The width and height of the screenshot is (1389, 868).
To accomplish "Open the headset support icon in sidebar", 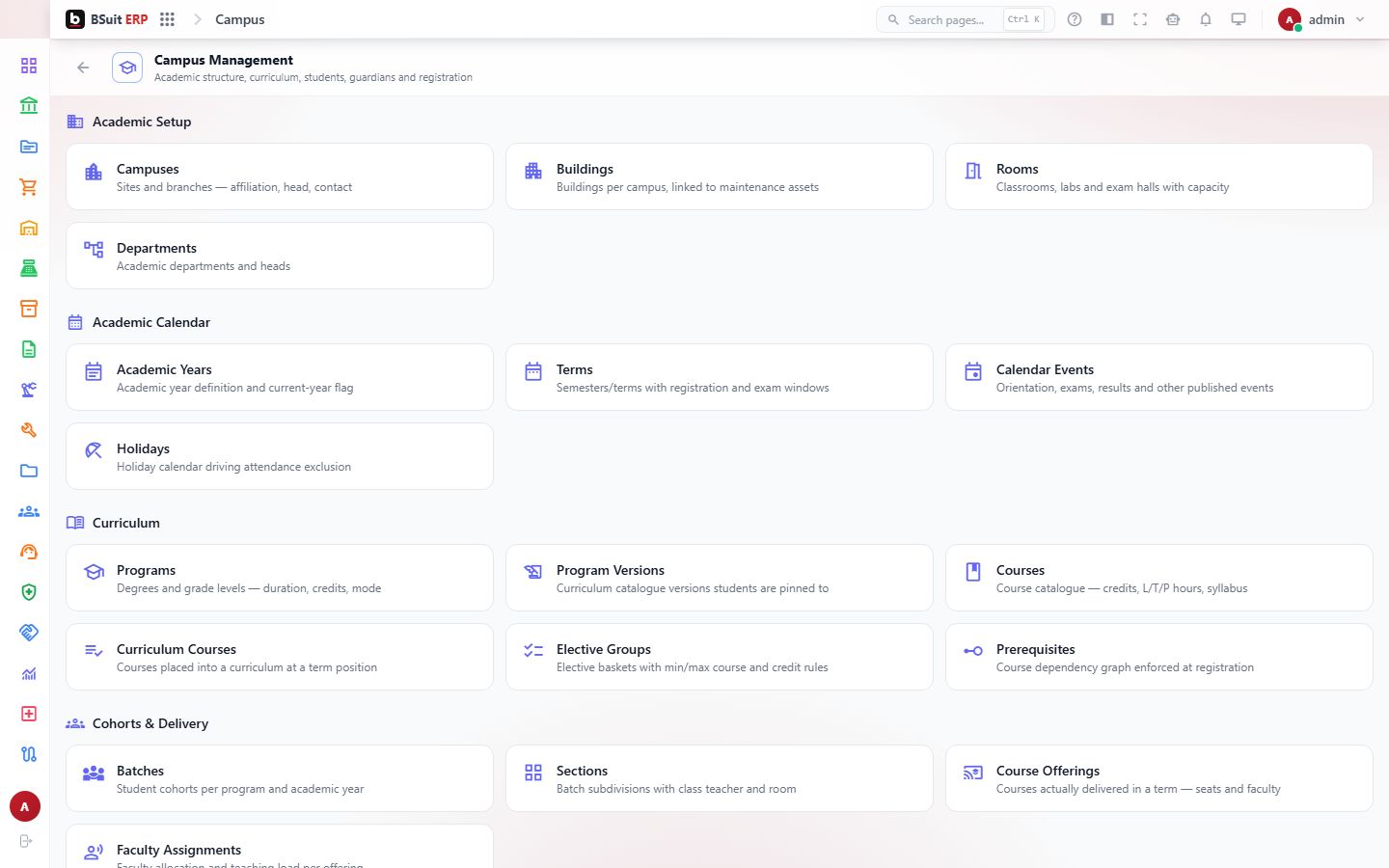I will click(29, 552).
